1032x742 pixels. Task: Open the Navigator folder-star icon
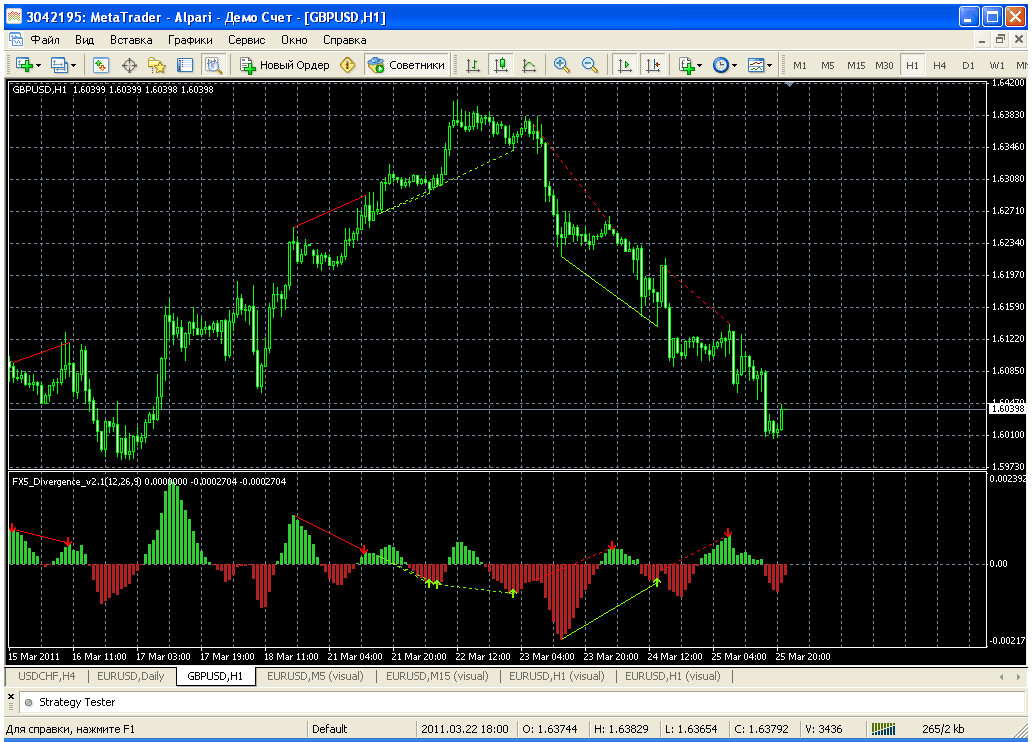157,65
